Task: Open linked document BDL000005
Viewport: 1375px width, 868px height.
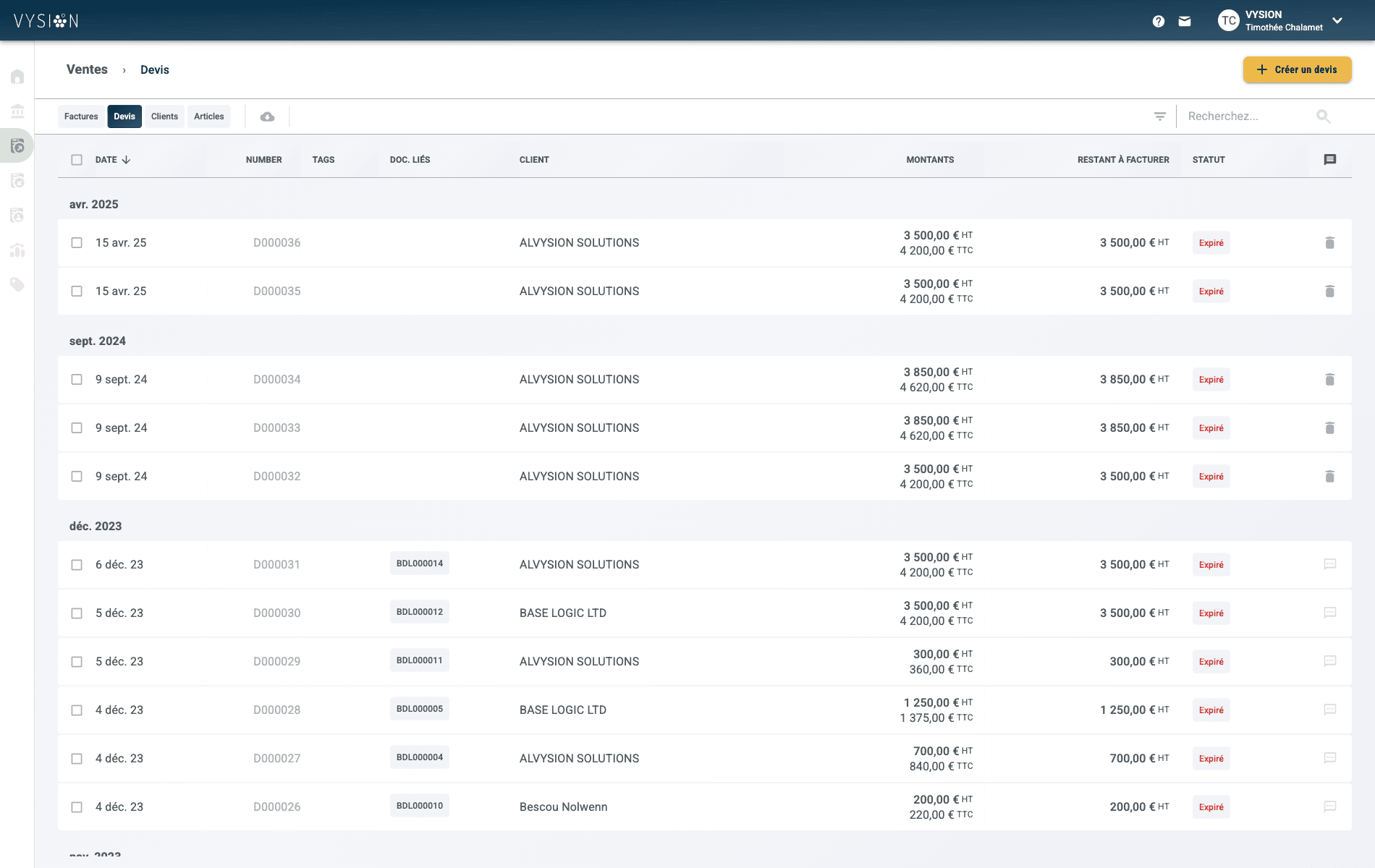Action: click(420, 709)
